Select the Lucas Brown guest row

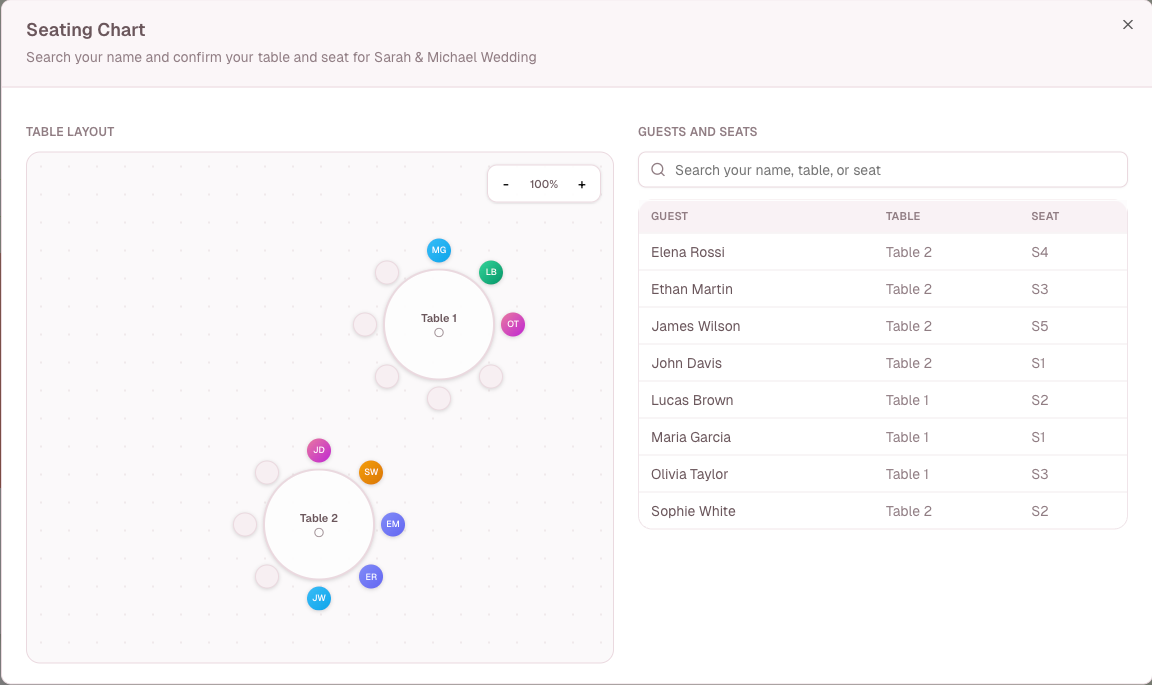[x=882, y=400]
